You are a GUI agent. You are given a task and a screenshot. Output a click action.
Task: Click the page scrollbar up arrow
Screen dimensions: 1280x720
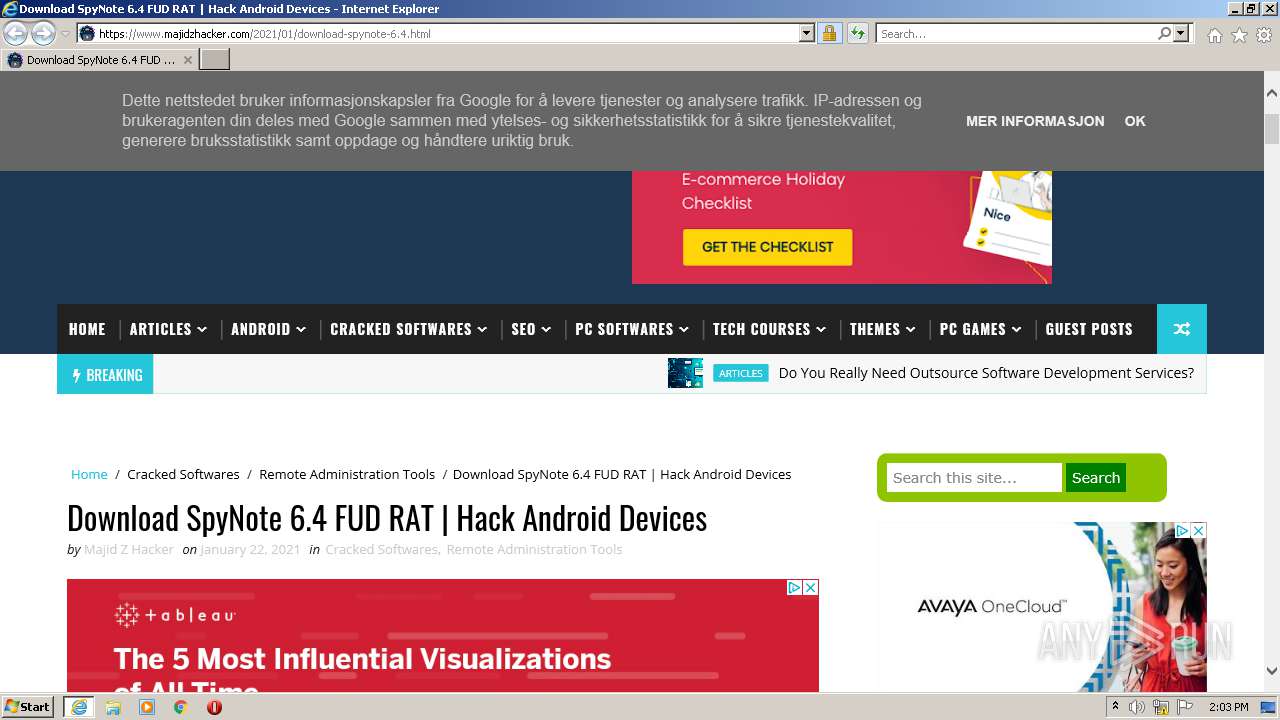coord(1271,93)
